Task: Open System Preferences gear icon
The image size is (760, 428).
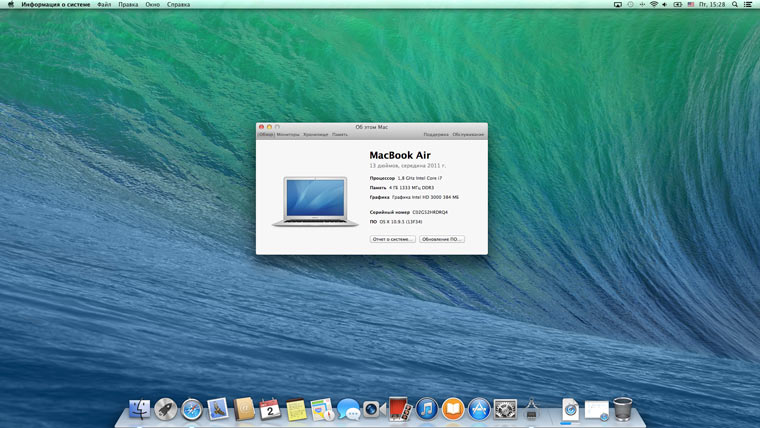Action: coord(505,409)
